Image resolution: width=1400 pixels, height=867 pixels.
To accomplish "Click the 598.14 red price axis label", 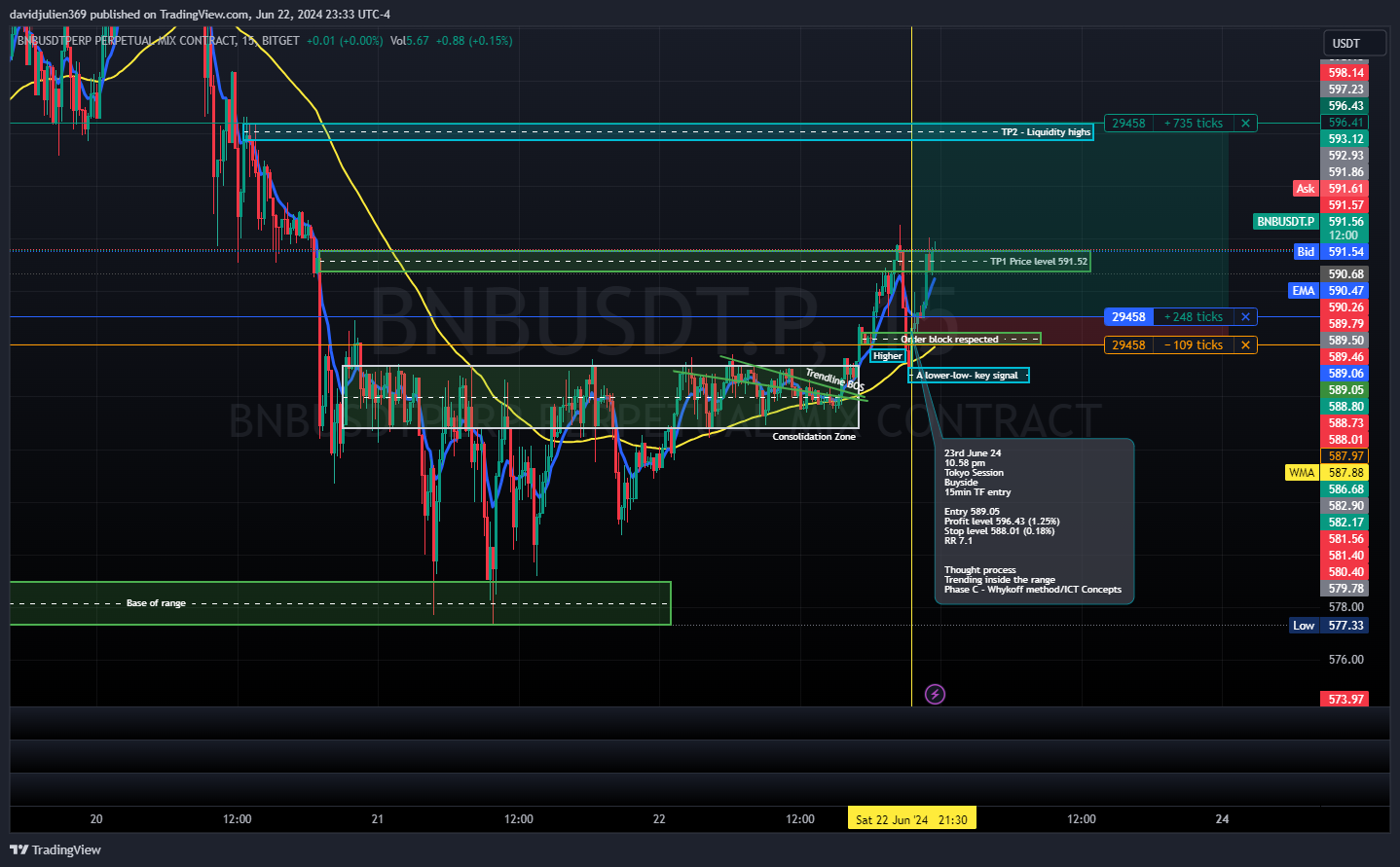I will (x=1345, y=73).
